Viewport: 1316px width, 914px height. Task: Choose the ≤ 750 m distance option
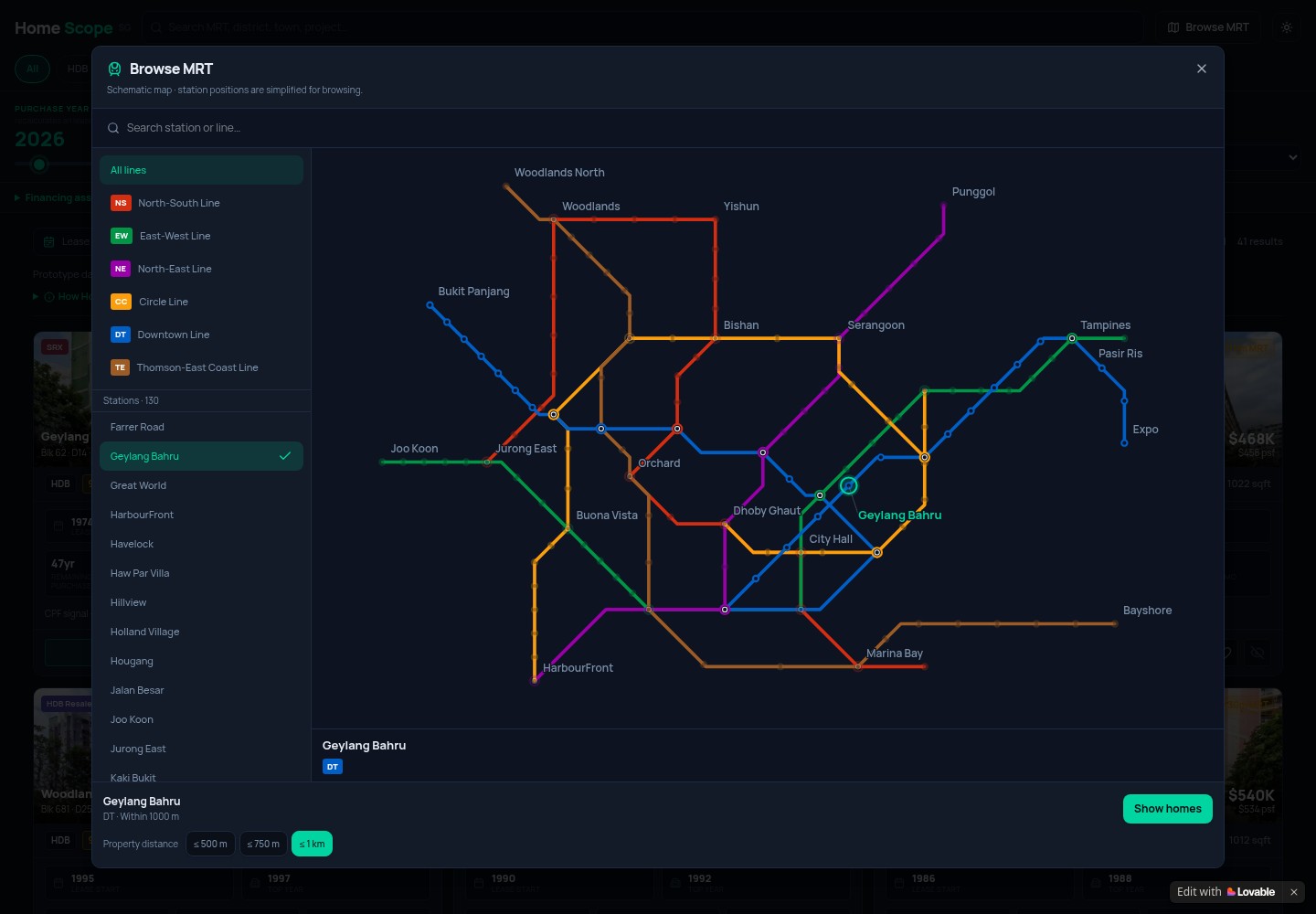(263, 844)
